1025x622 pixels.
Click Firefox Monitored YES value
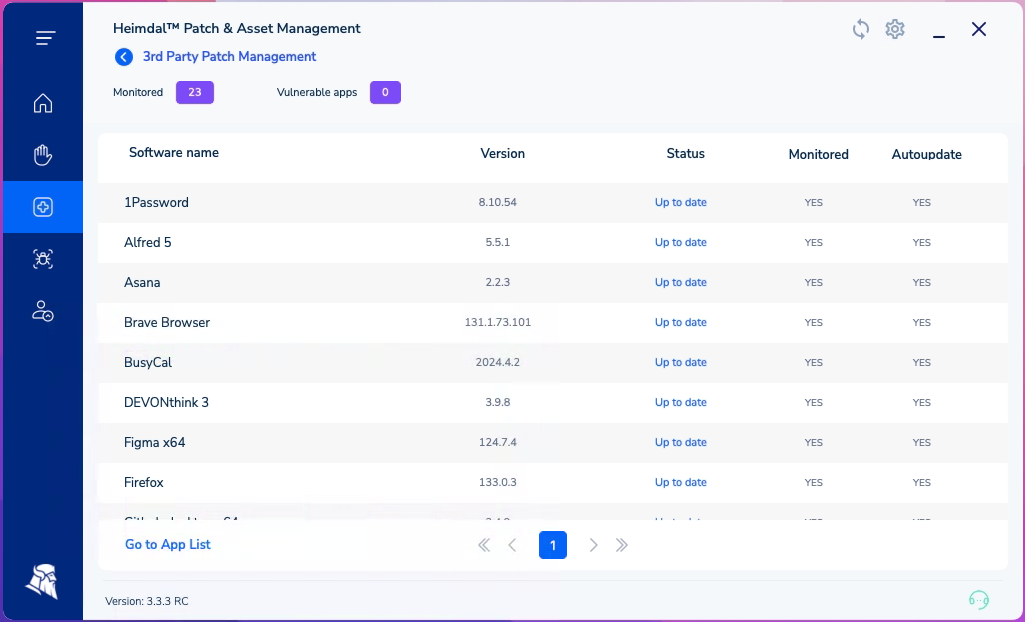coord(813,482)
